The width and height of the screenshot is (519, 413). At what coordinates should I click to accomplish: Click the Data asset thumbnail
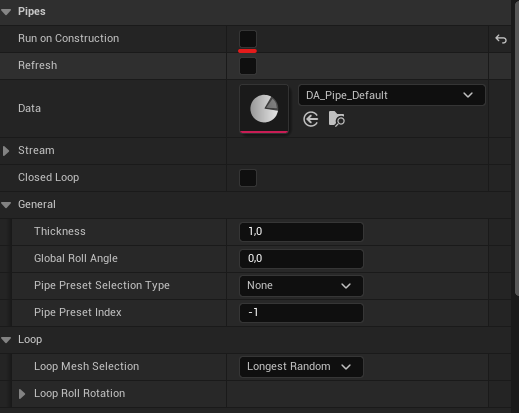tap(264, 109)
